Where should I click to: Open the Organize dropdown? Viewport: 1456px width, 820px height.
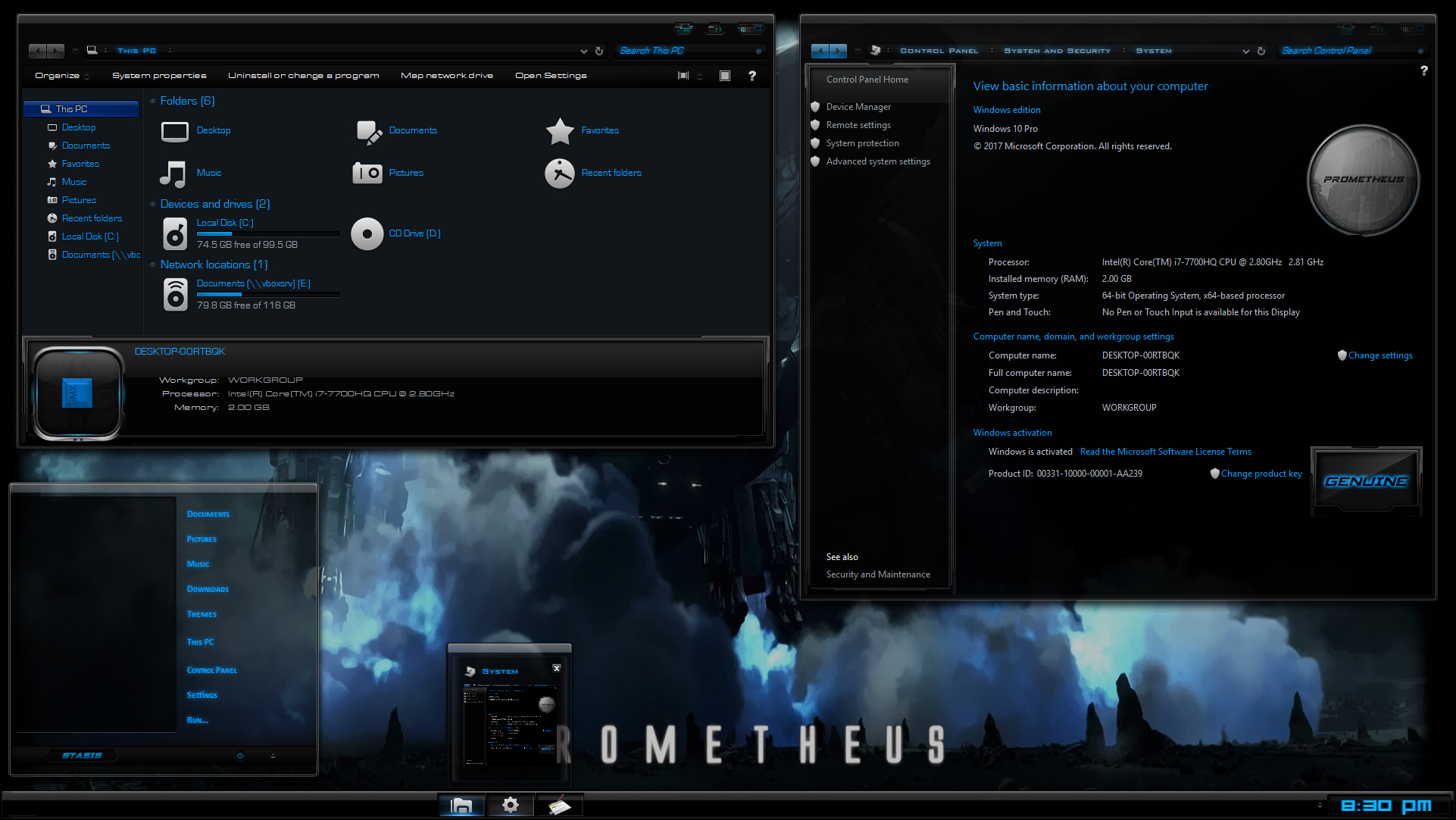60,75
